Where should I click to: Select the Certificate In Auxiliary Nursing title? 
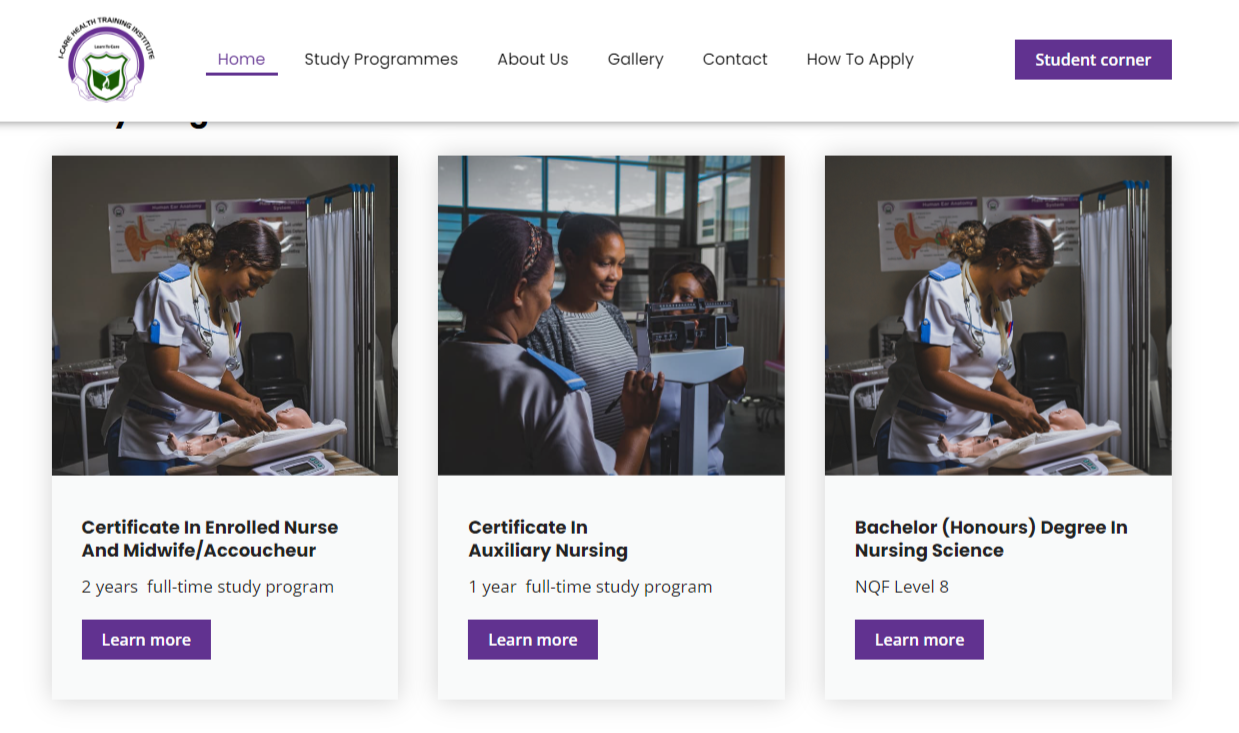point(548,538)
